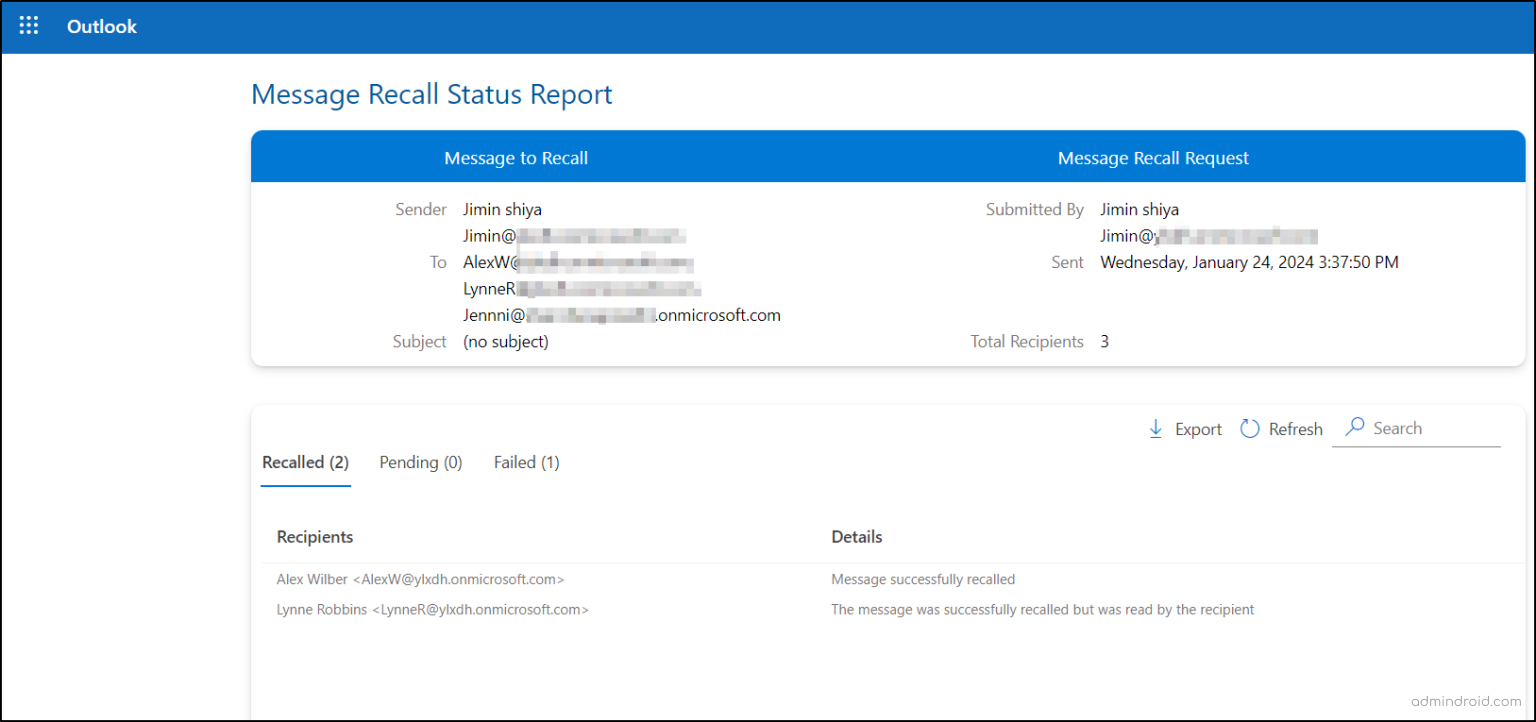Click the Refresh circular arrow icon
Viewport: 1536px width, 722px height.
(1249, 428)
